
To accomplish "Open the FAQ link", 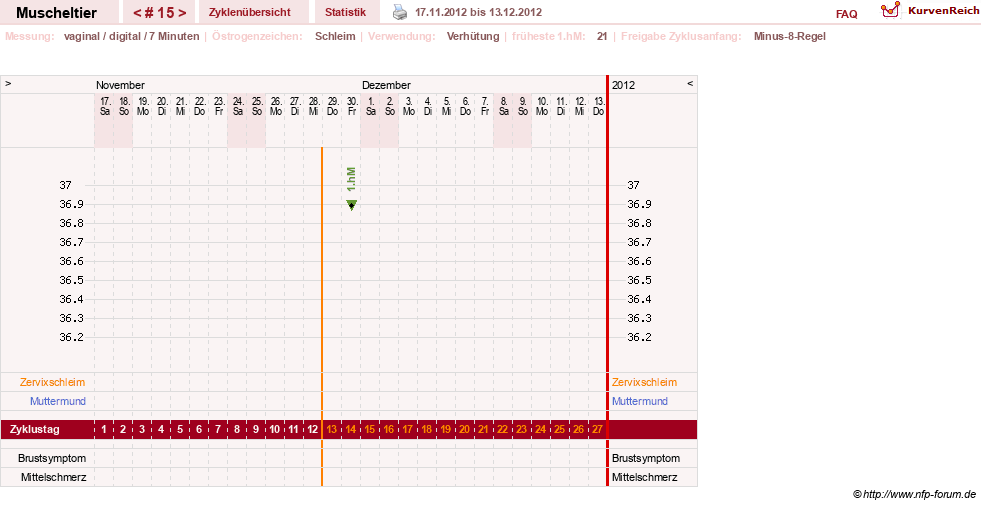I will (846, 14).
